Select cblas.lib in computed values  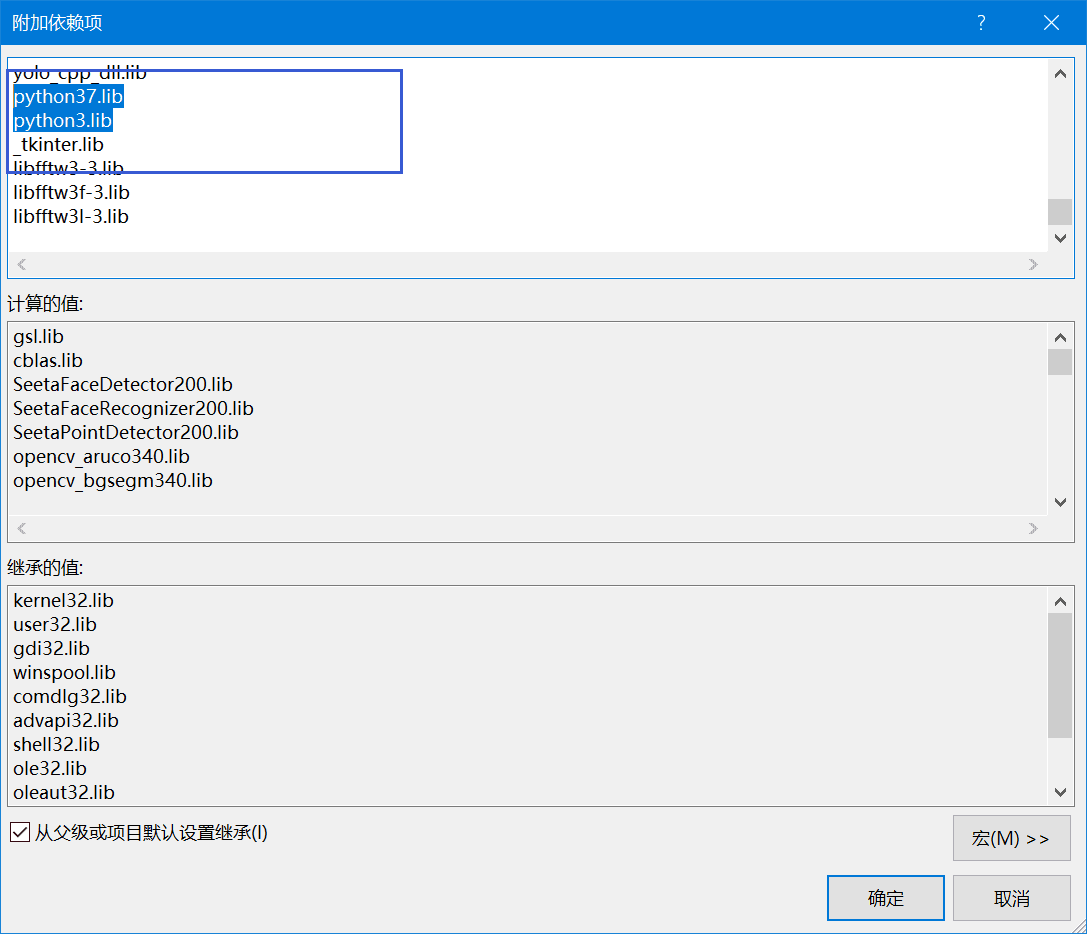click(x=48, y=361)
